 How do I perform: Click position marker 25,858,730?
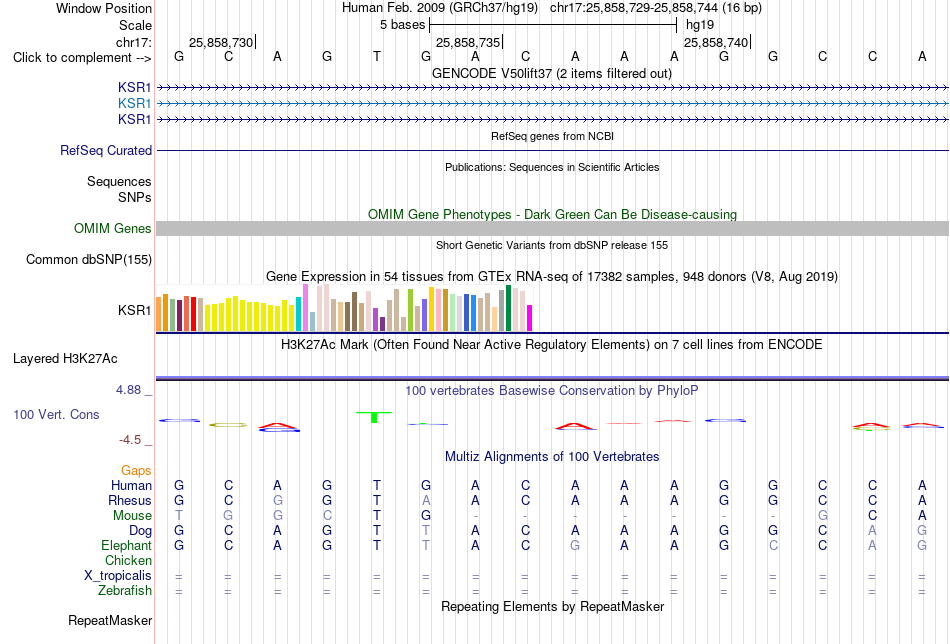coord(222,42)
